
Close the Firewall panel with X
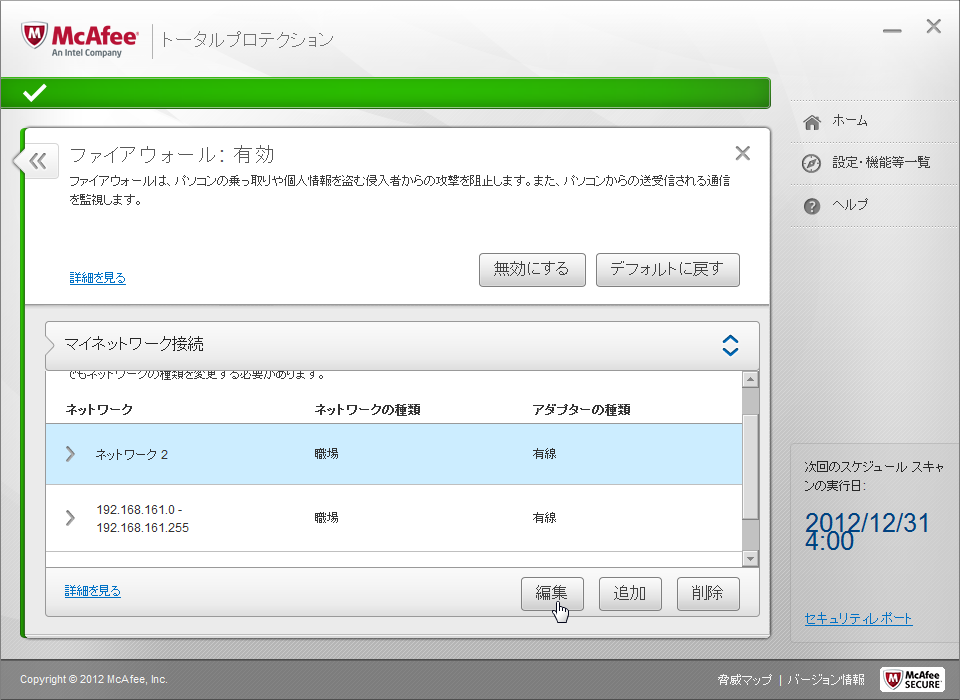point(742,153)
